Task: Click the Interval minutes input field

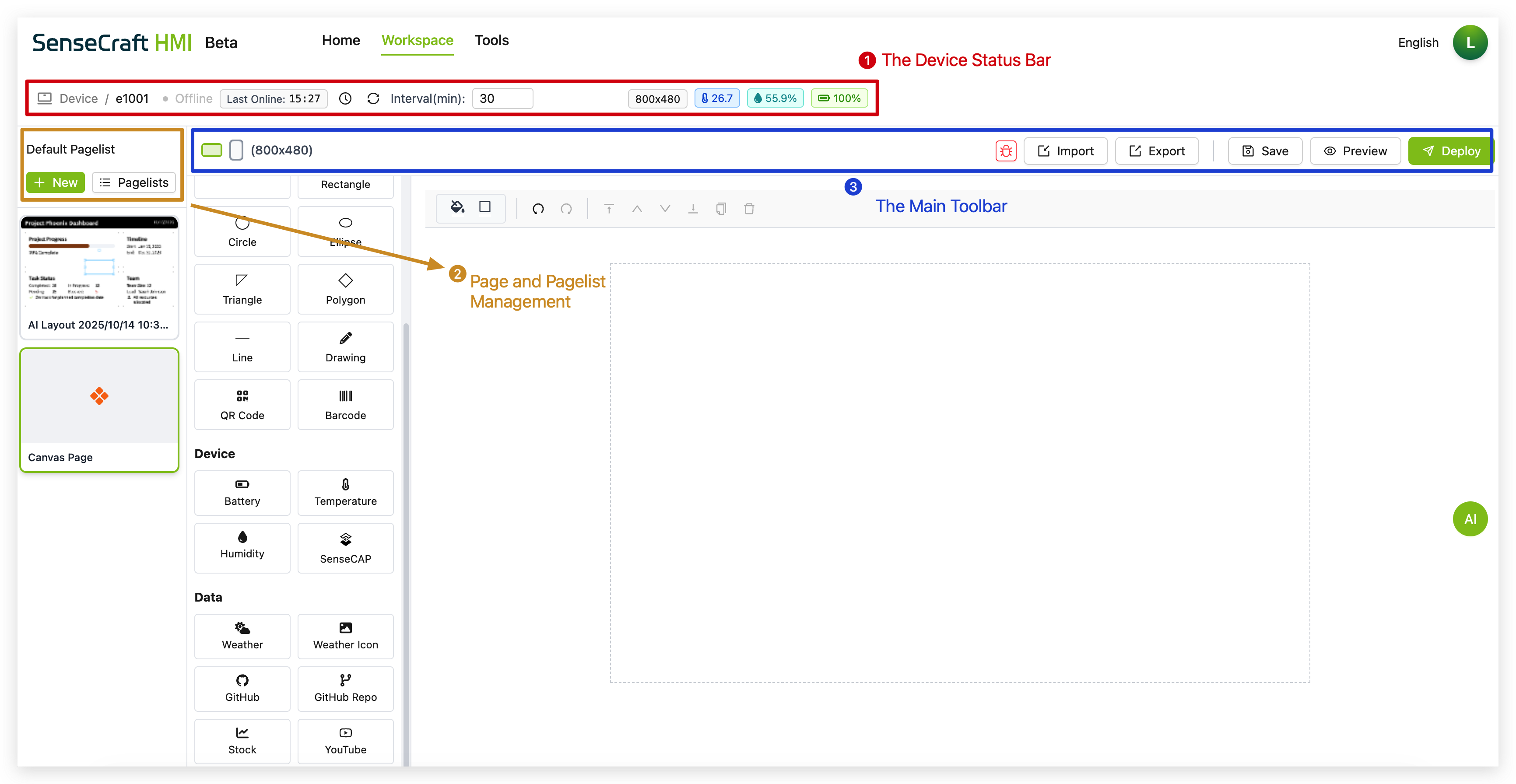Action: coord(502,98)
